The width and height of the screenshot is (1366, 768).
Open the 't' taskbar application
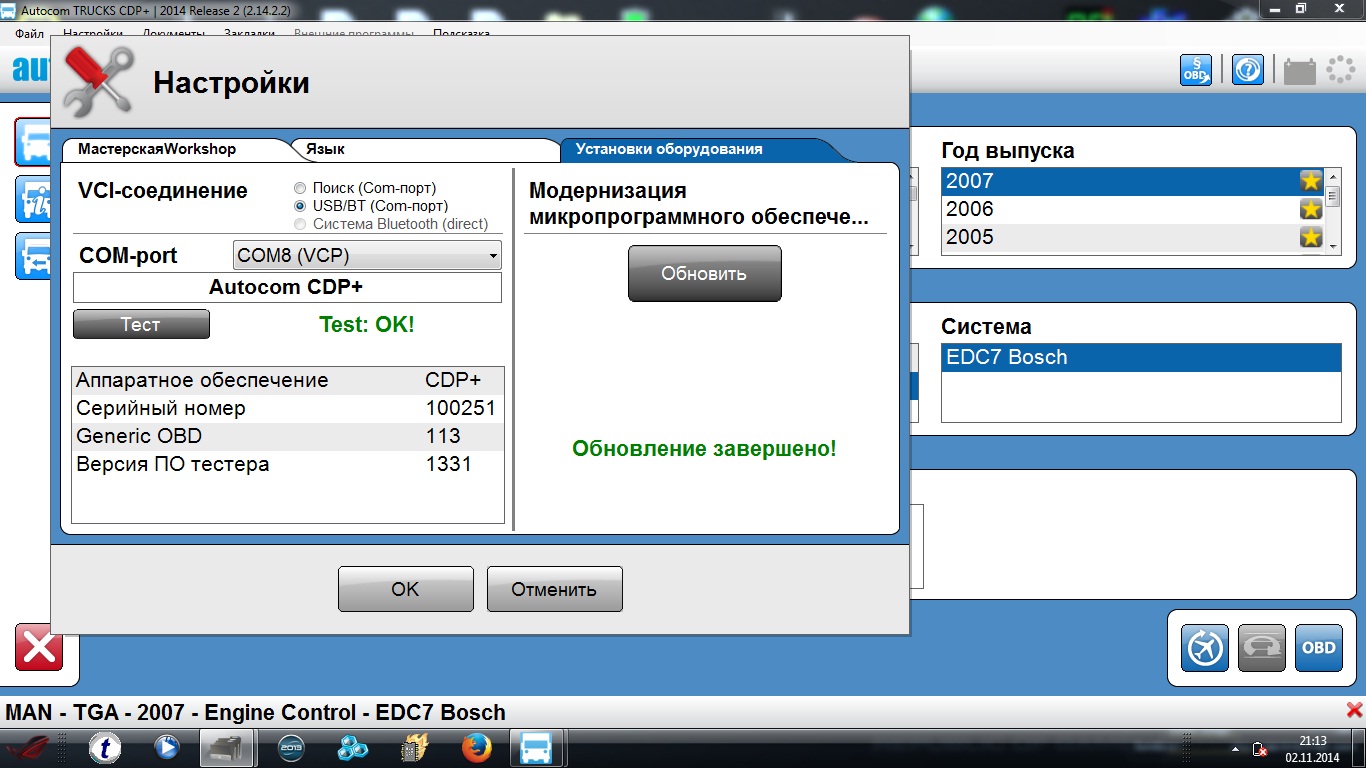(x=105, y=747)
